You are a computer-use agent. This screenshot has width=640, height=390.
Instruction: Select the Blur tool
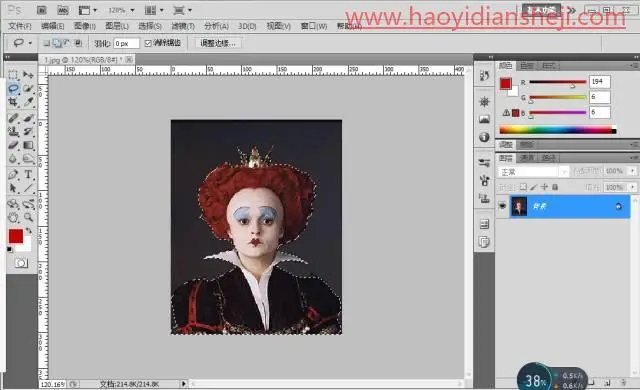(x=13, y=159)
